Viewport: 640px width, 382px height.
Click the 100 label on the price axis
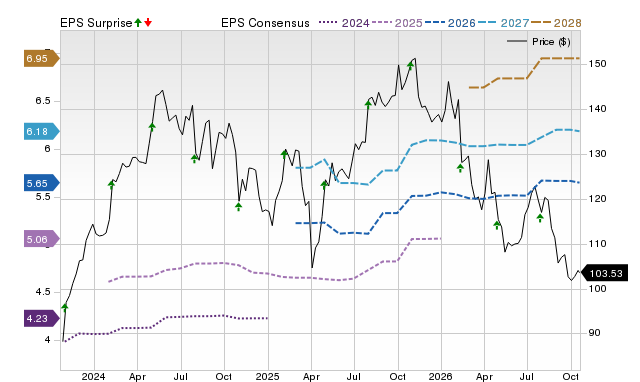pyautogui.click(x=597, y=289)
